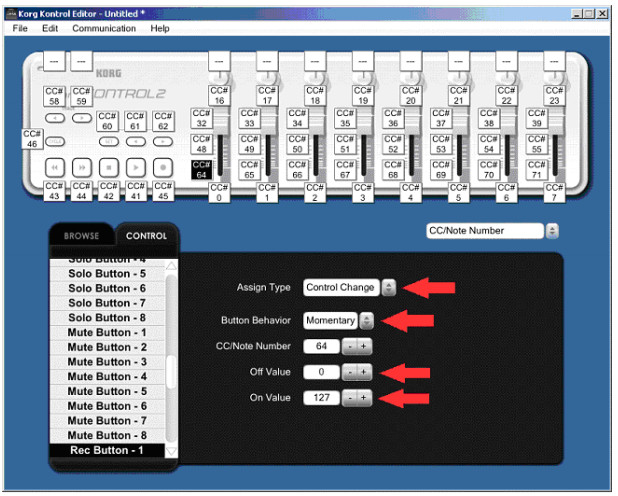This screenshot has height=496, width=618.
Task: Click the play transport button icon
Action: click(x=136, y=167)
